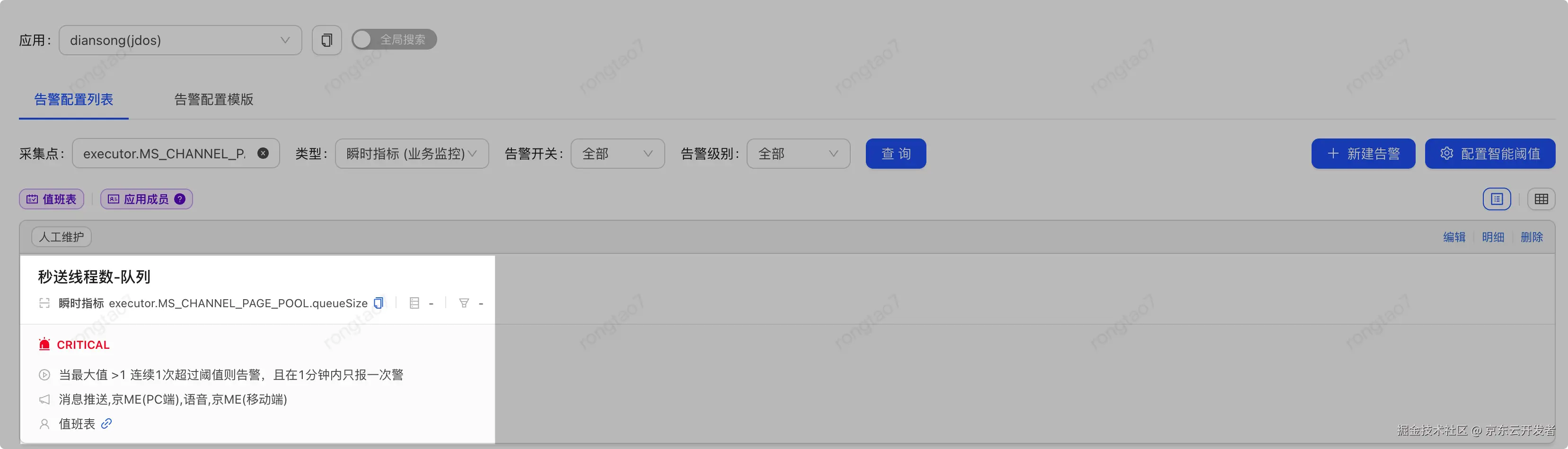Click the 值班表 duty roster tag

click(x=52, y=199)
